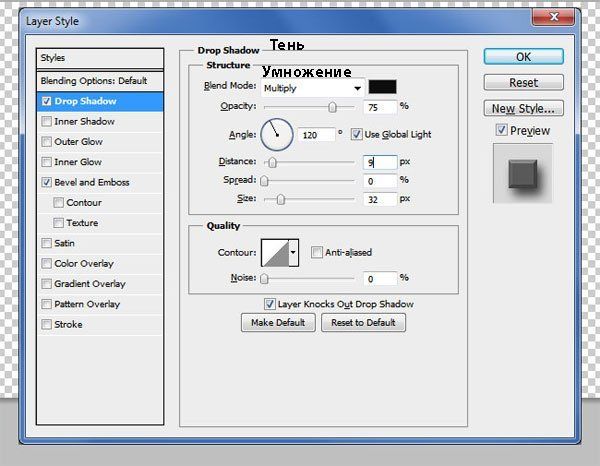Click the Opacity slider handle
This screenshot has width=600, height=466.
point(332,107)
